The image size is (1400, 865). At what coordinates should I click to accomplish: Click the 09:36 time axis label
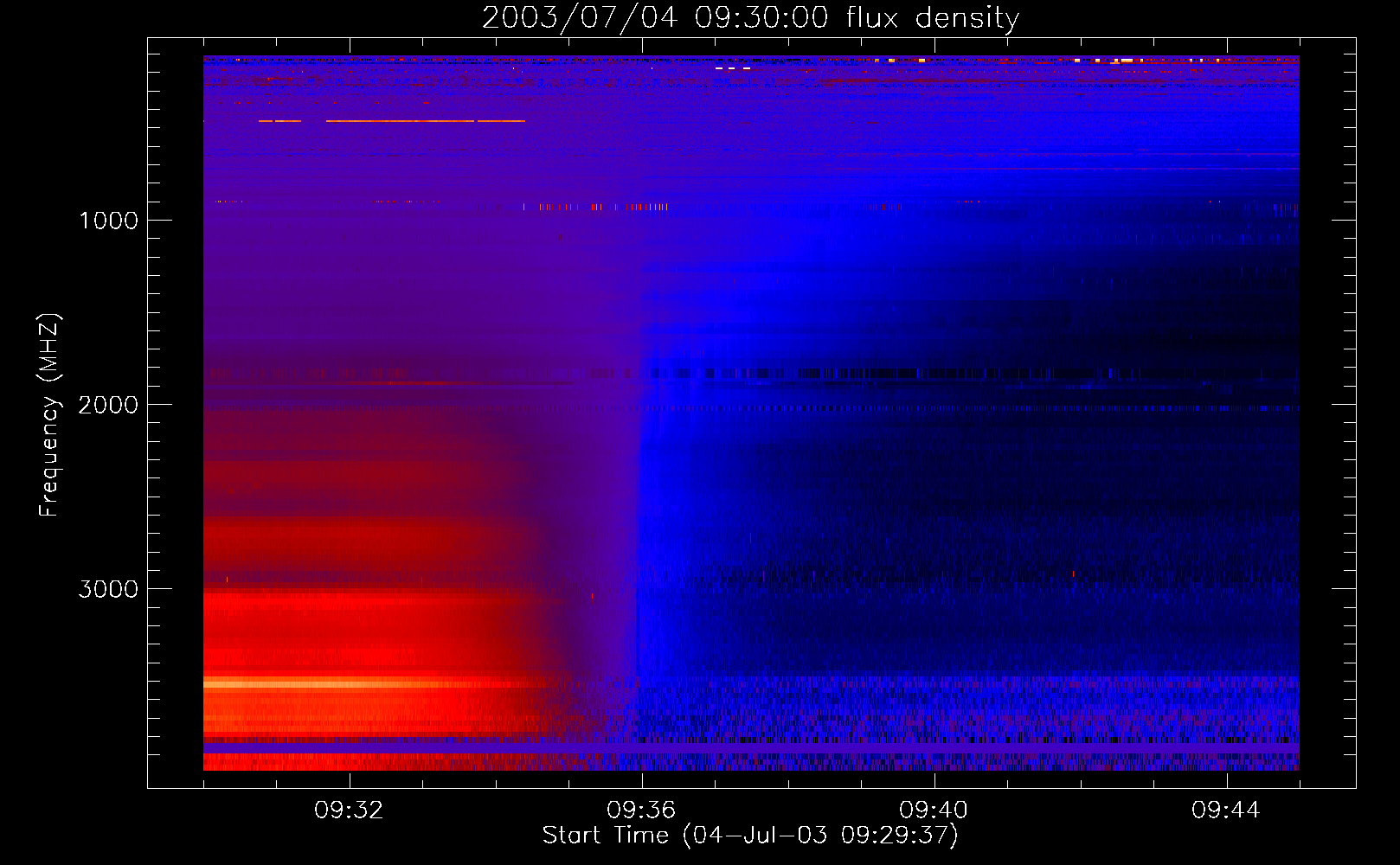(x=641, y=811)
